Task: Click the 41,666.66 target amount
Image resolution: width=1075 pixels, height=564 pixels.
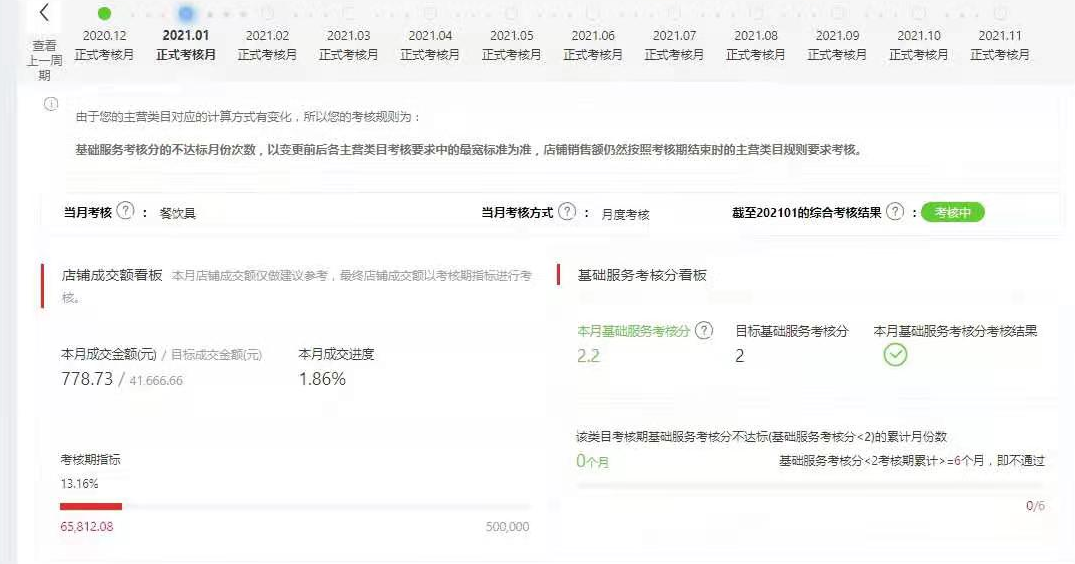Action: (156, 380)
